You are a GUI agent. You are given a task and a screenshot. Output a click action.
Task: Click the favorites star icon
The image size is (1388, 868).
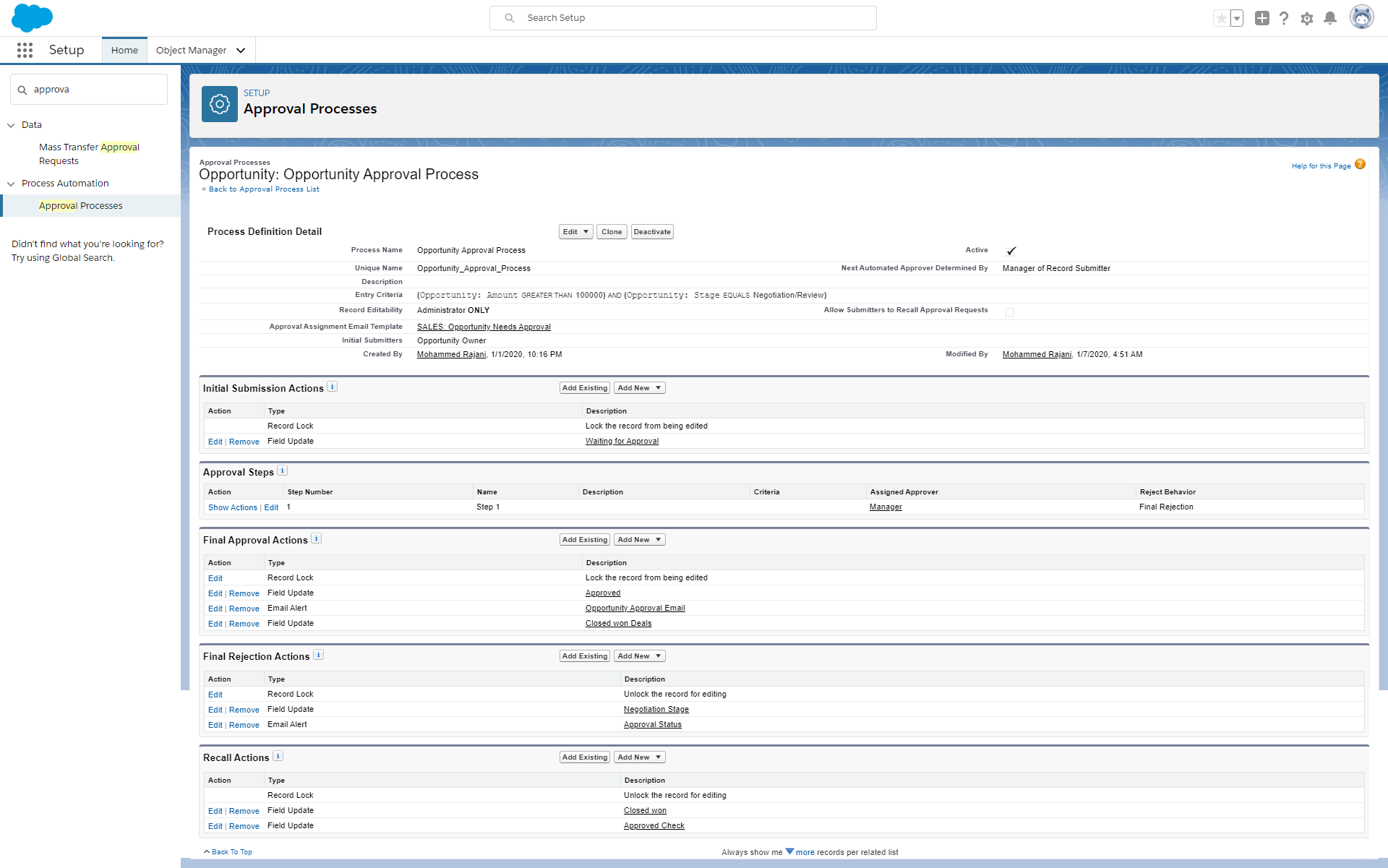coord(1221,19)
